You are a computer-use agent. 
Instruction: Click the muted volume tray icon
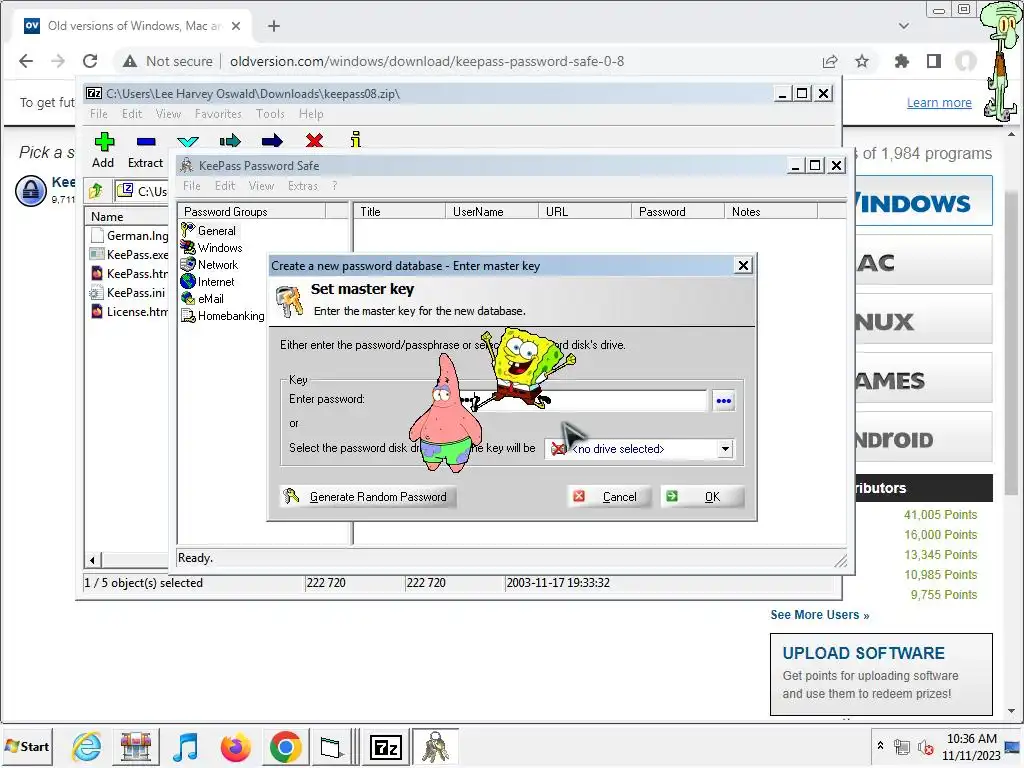[x=925, y=747]
